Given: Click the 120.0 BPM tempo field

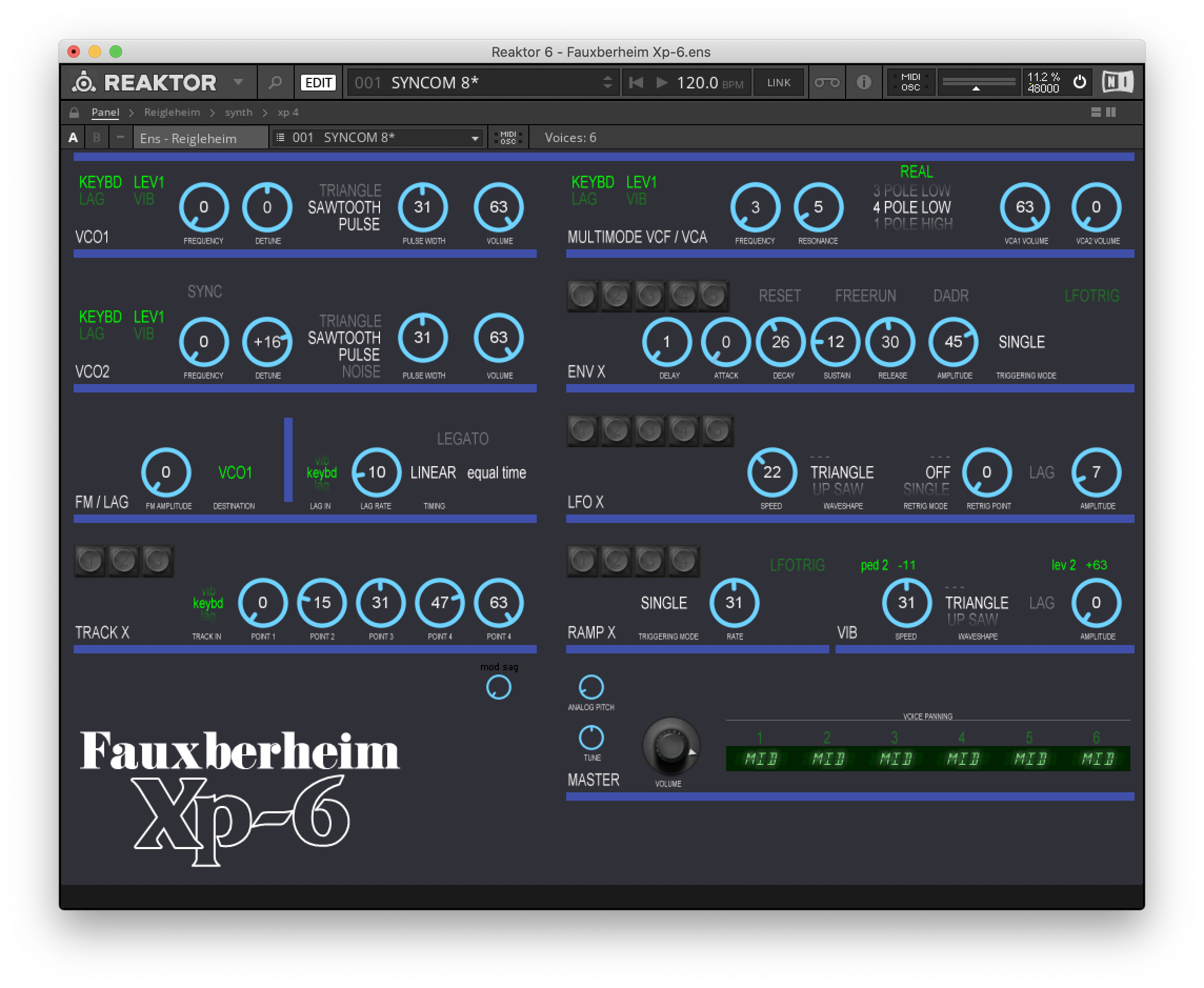Looking at the screenshot, I should (x=709, y=83).
